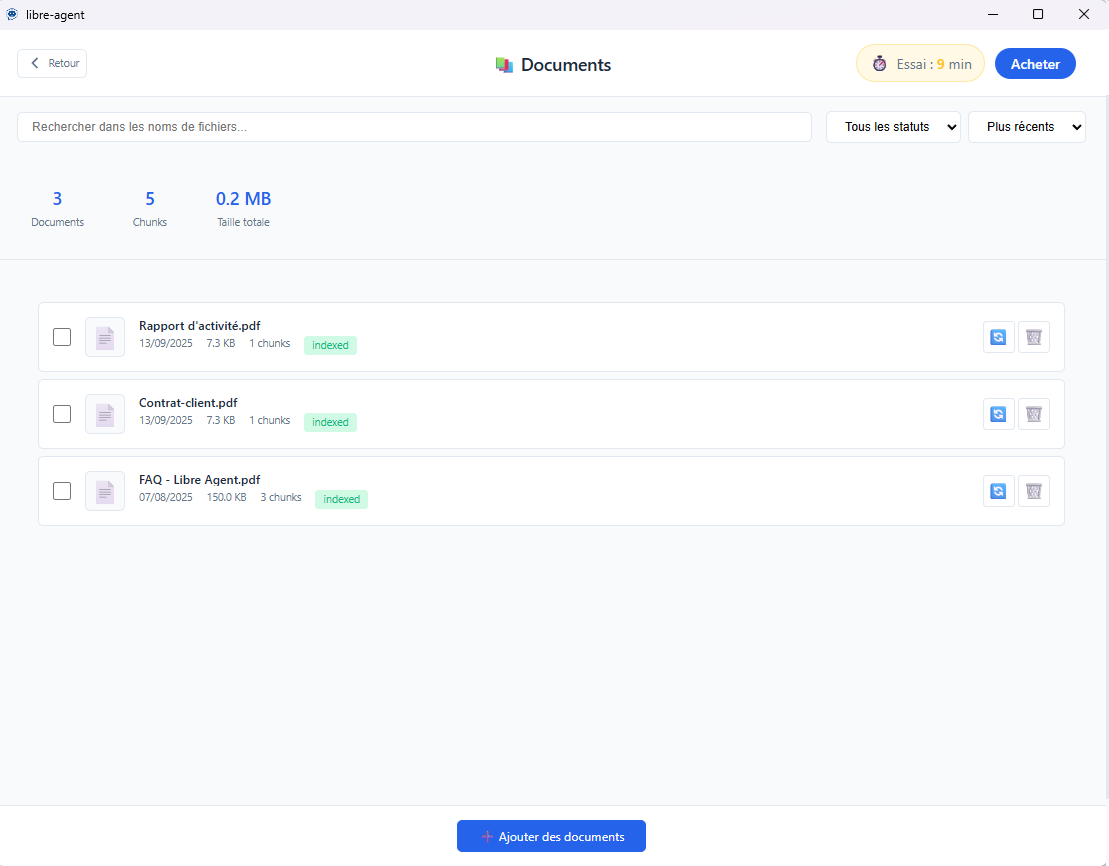Reindex the FAQ - Libre Agent.pdf document
Viewport: 1109px width, 866px height.
[998, 491]
